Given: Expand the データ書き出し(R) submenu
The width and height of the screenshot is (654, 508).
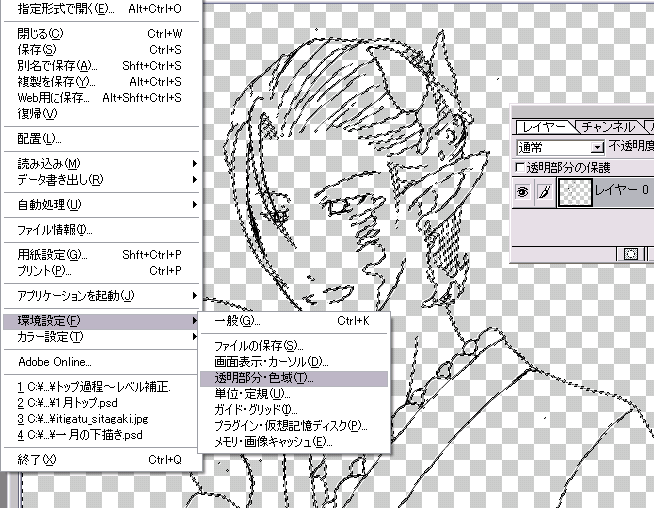Looking at the screenshot, I should click(102, 180).
